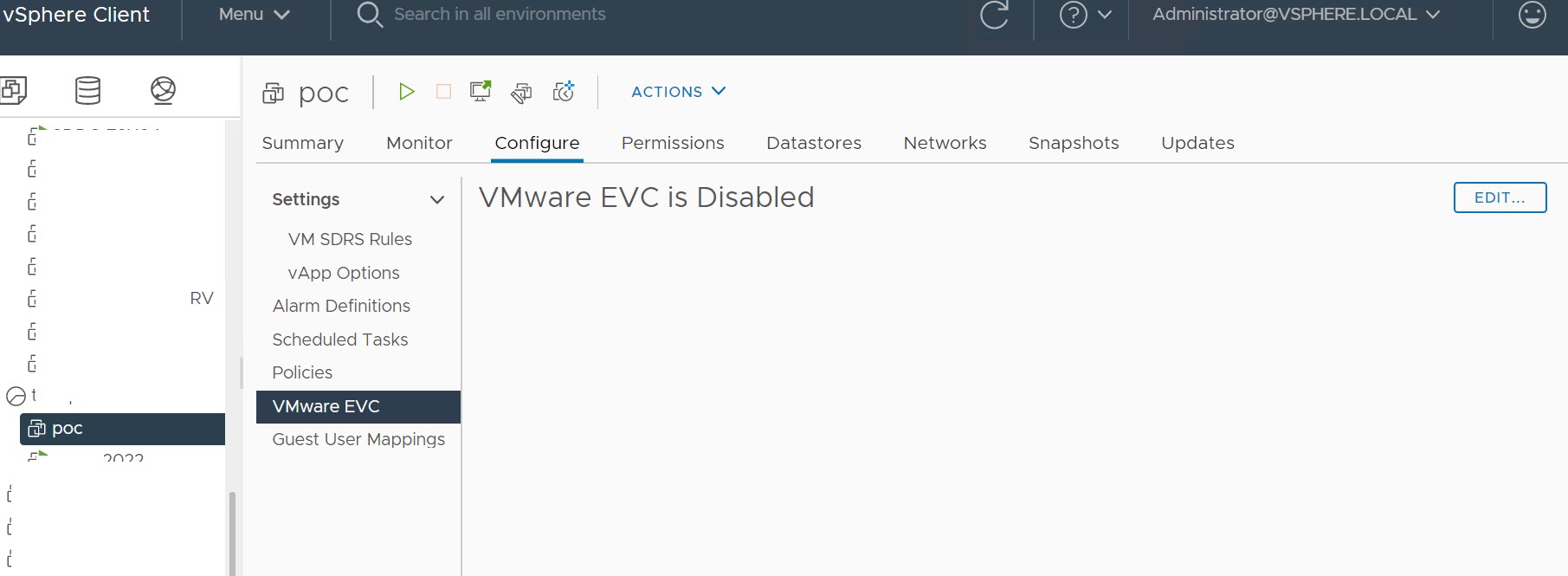Expand the Menu dropdown
The height and width of the screenshot is (576, 1568).
(254, 15)
